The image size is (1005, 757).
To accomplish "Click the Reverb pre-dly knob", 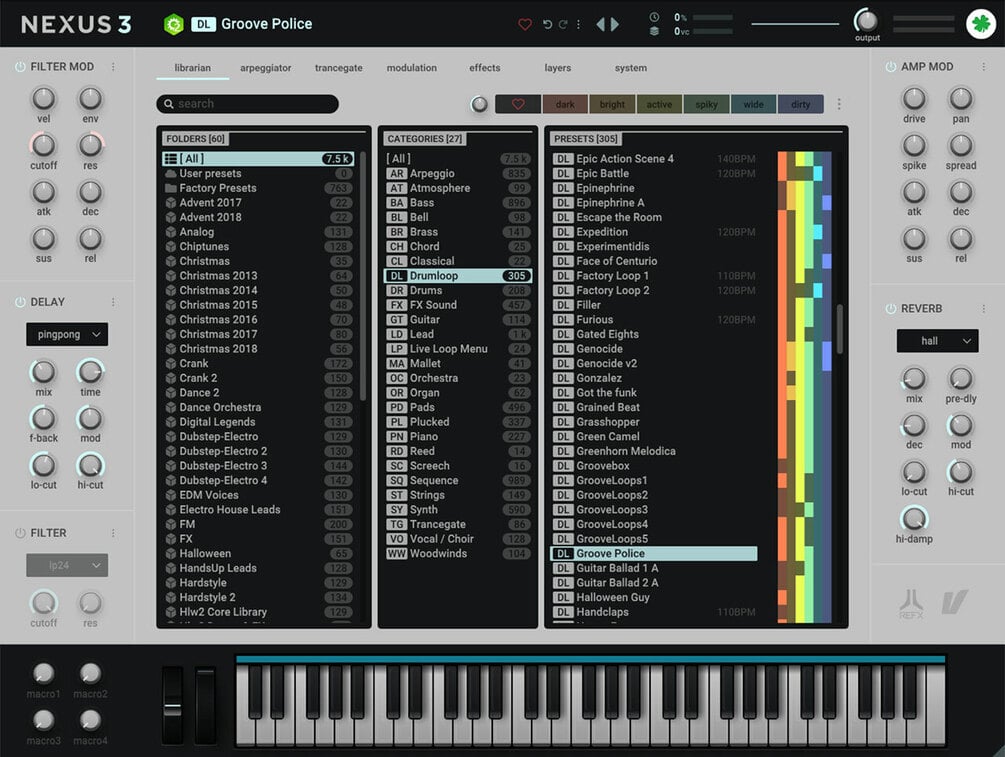I will [961, 379].
